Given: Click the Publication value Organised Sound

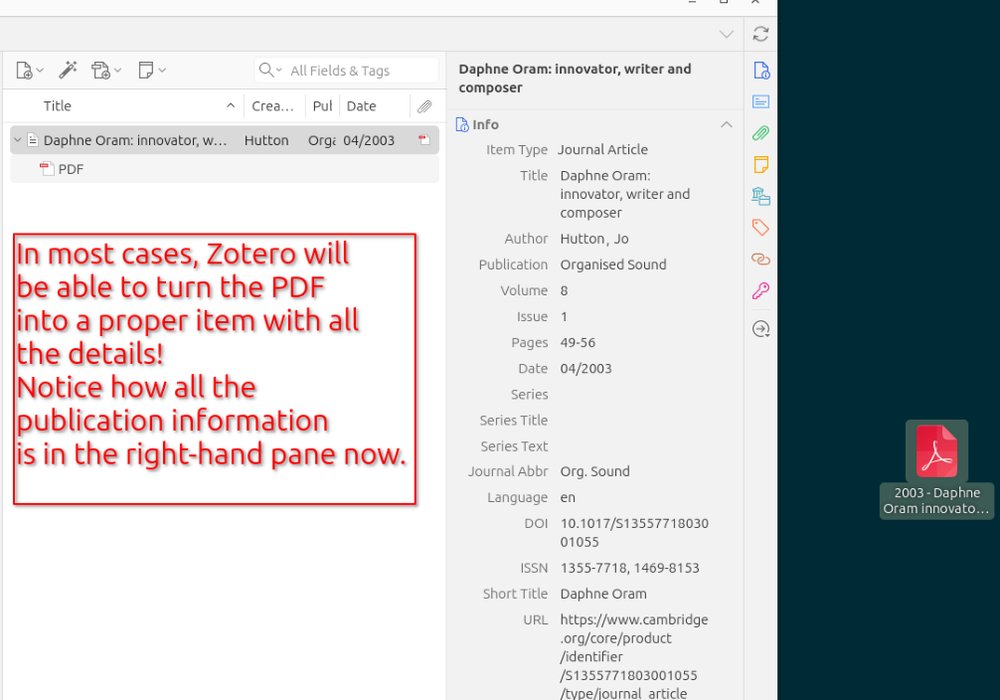Looking at the screenshot, I should 613,265.
